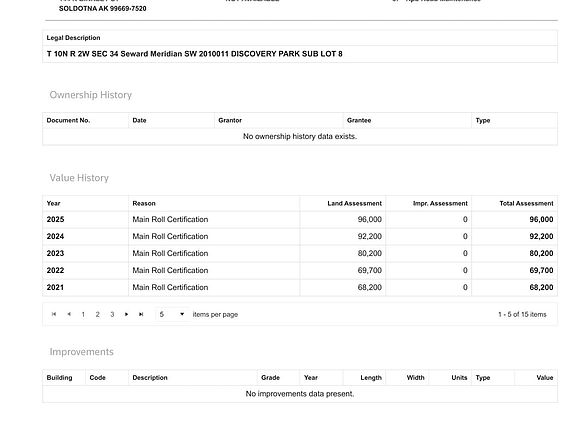Image resolution: width=576 pixels, height=432 pixels.
Task: Sort by Reason column header
Action: pos(144,203)
